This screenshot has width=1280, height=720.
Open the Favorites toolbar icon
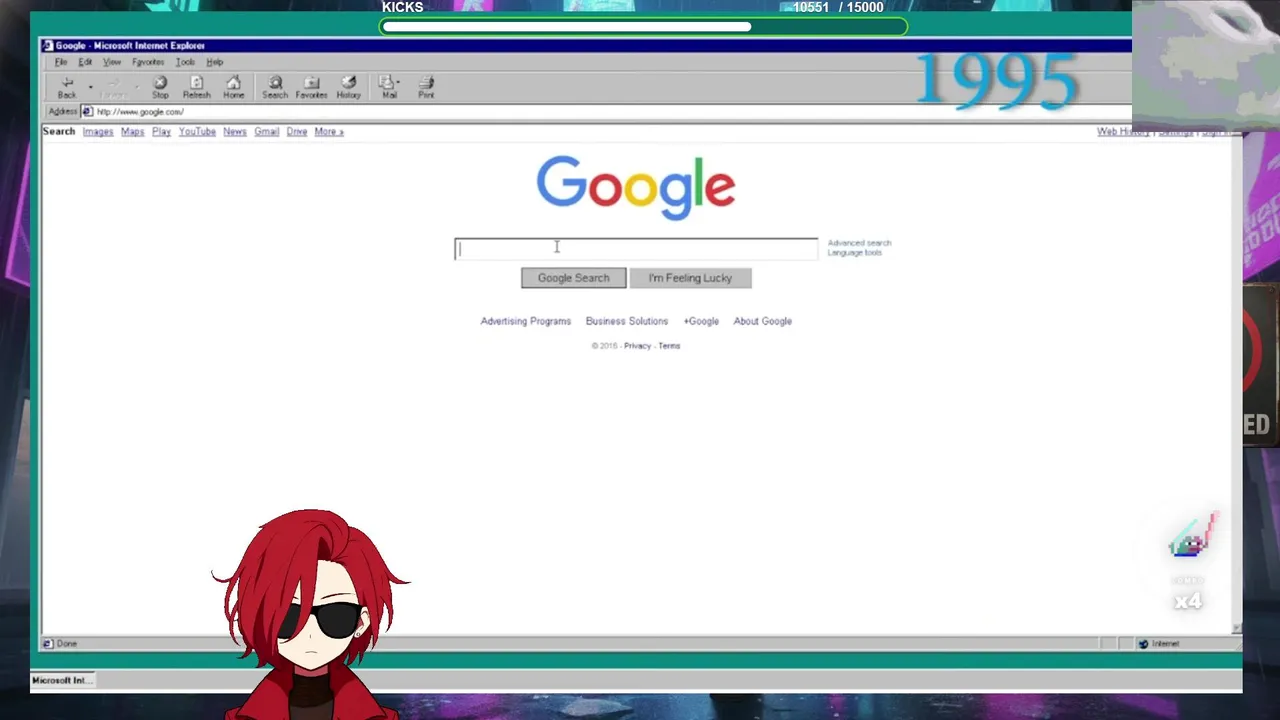(x=311, y=87)
